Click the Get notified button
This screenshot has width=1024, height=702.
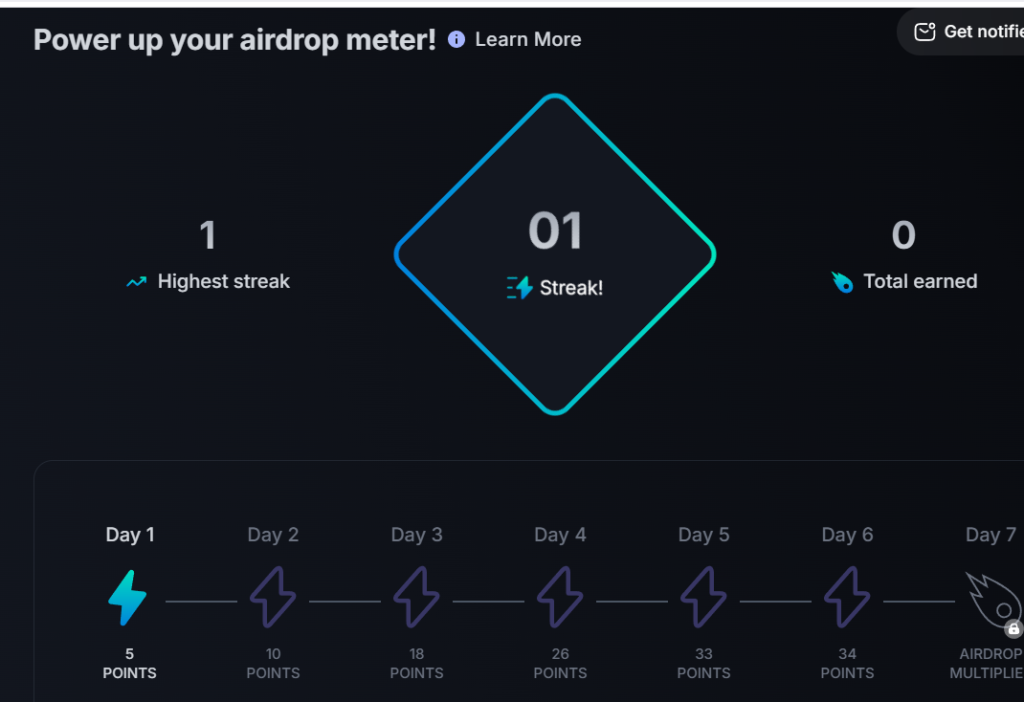point(961,32)
